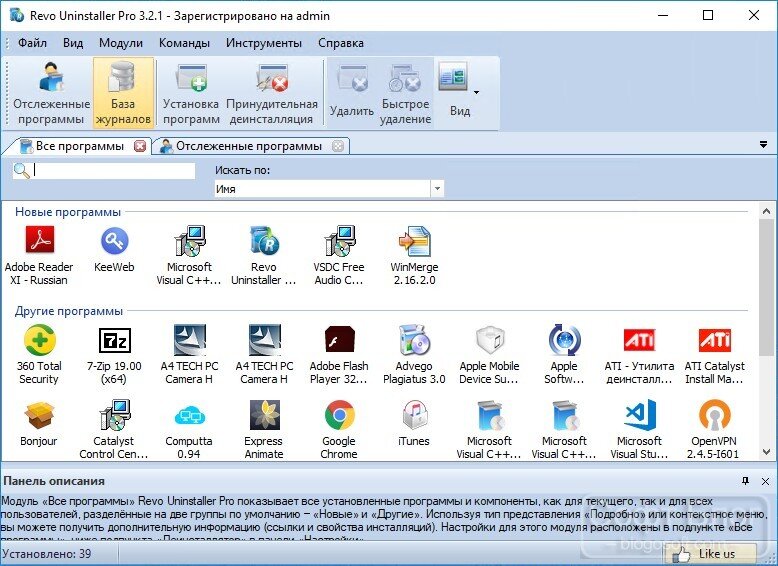Open the Вид view toolbar icon
Viewport: 778px width, 566px height.
[x=453, y=76]
